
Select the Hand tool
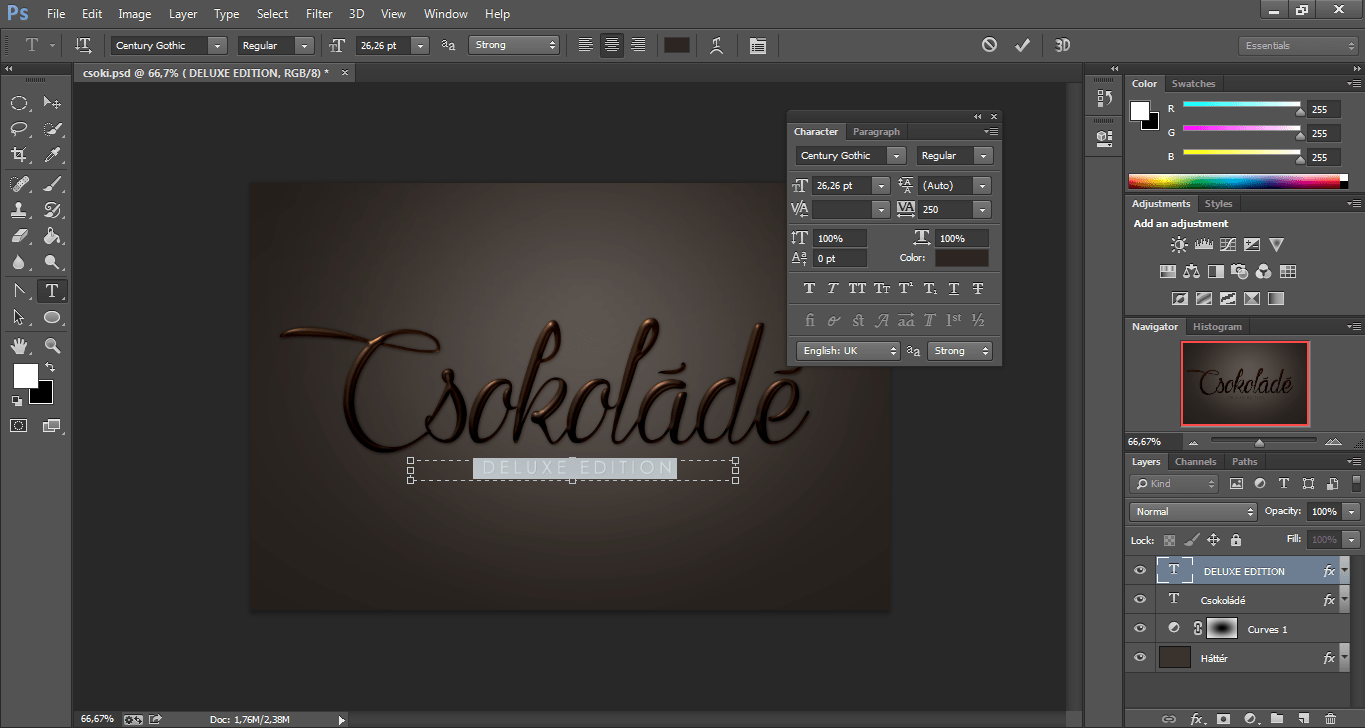[x=19, y=346]
